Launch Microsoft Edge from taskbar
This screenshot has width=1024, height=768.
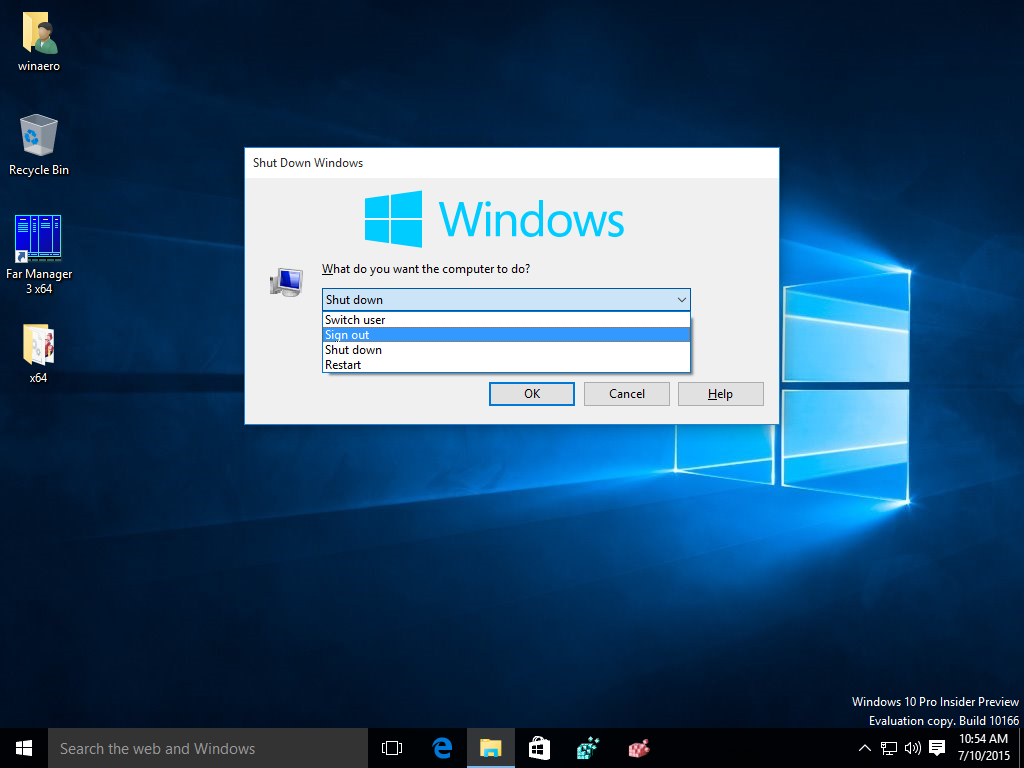[x=442, y=748]
